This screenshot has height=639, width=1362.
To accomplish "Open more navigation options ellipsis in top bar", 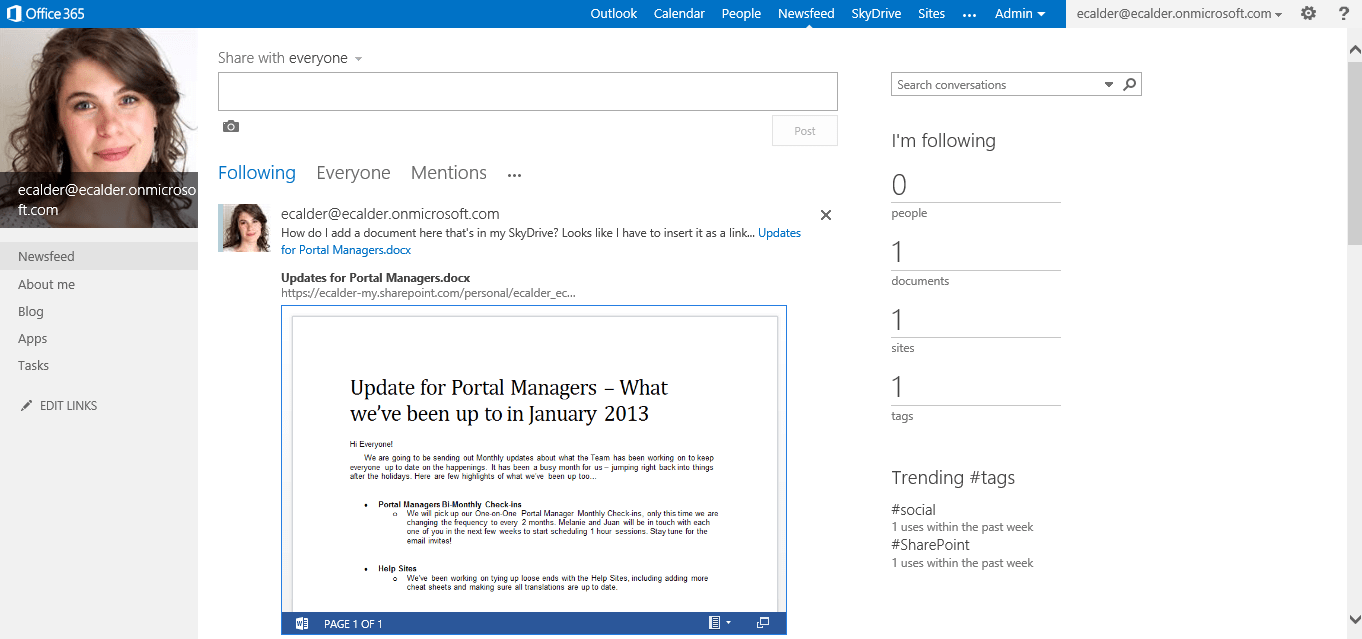I will tap(969, 15).
